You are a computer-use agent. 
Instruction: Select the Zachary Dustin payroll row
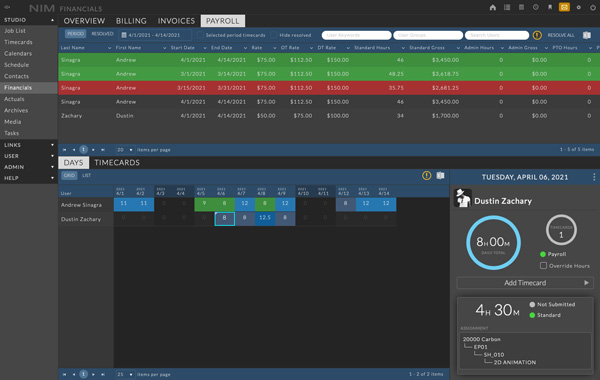pyautogui.click(x=329, y=116)
